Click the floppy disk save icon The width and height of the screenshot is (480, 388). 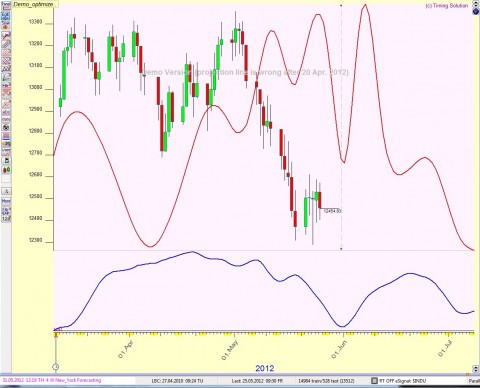tap(6, 161)
